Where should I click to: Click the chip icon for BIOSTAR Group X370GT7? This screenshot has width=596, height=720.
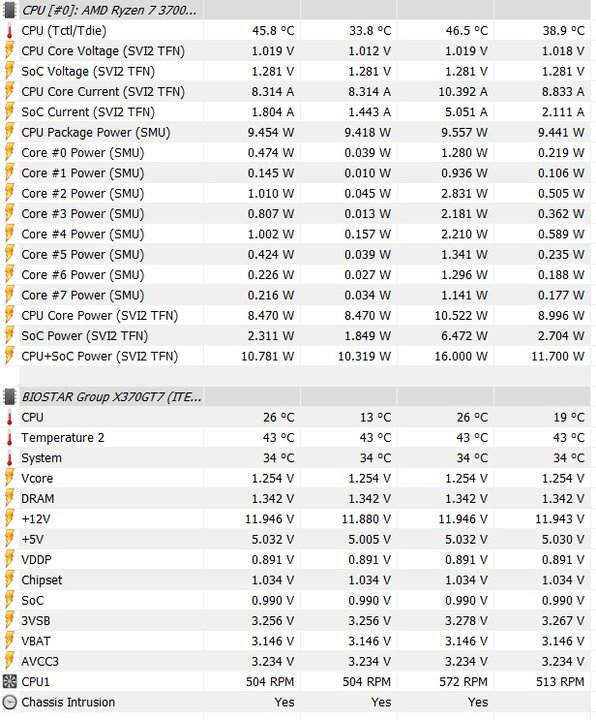pyautogui.click(x=9, y=397)
